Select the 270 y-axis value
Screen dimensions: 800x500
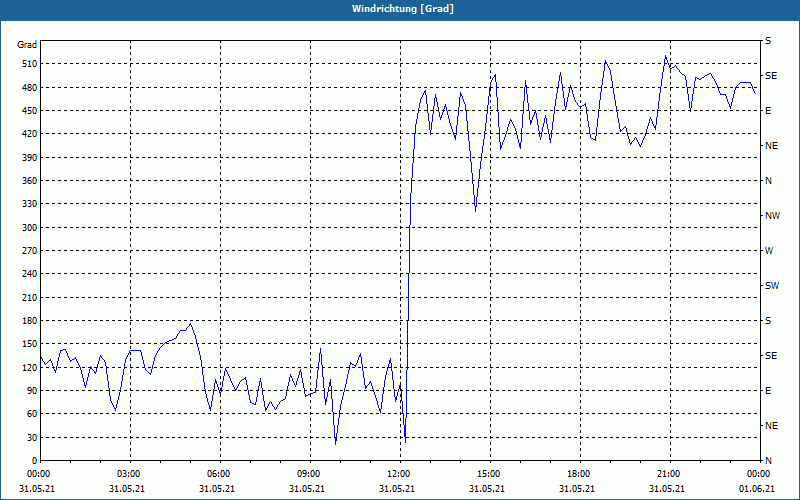pos(29,251)
